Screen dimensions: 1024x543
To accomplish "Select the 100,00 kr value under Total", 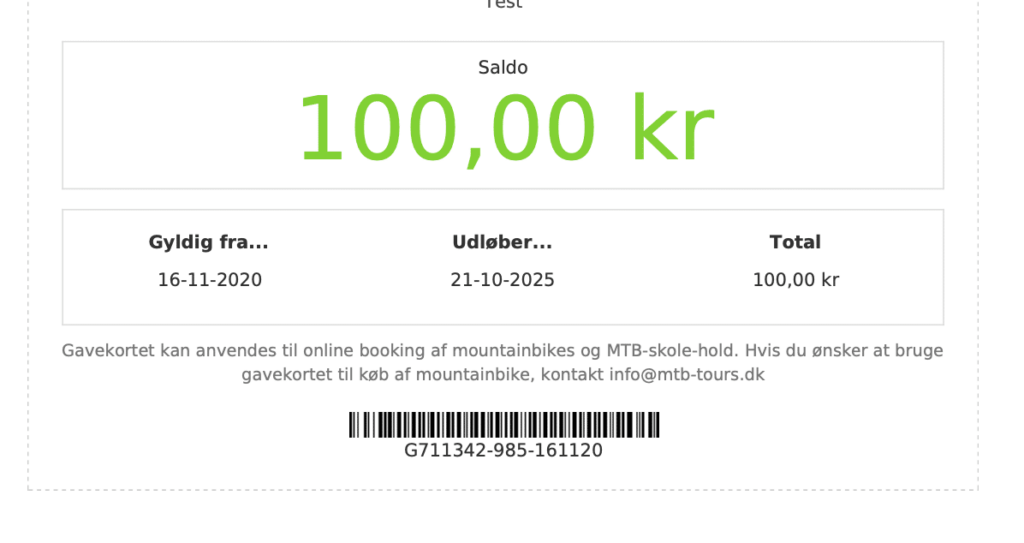I will point(795,280).
